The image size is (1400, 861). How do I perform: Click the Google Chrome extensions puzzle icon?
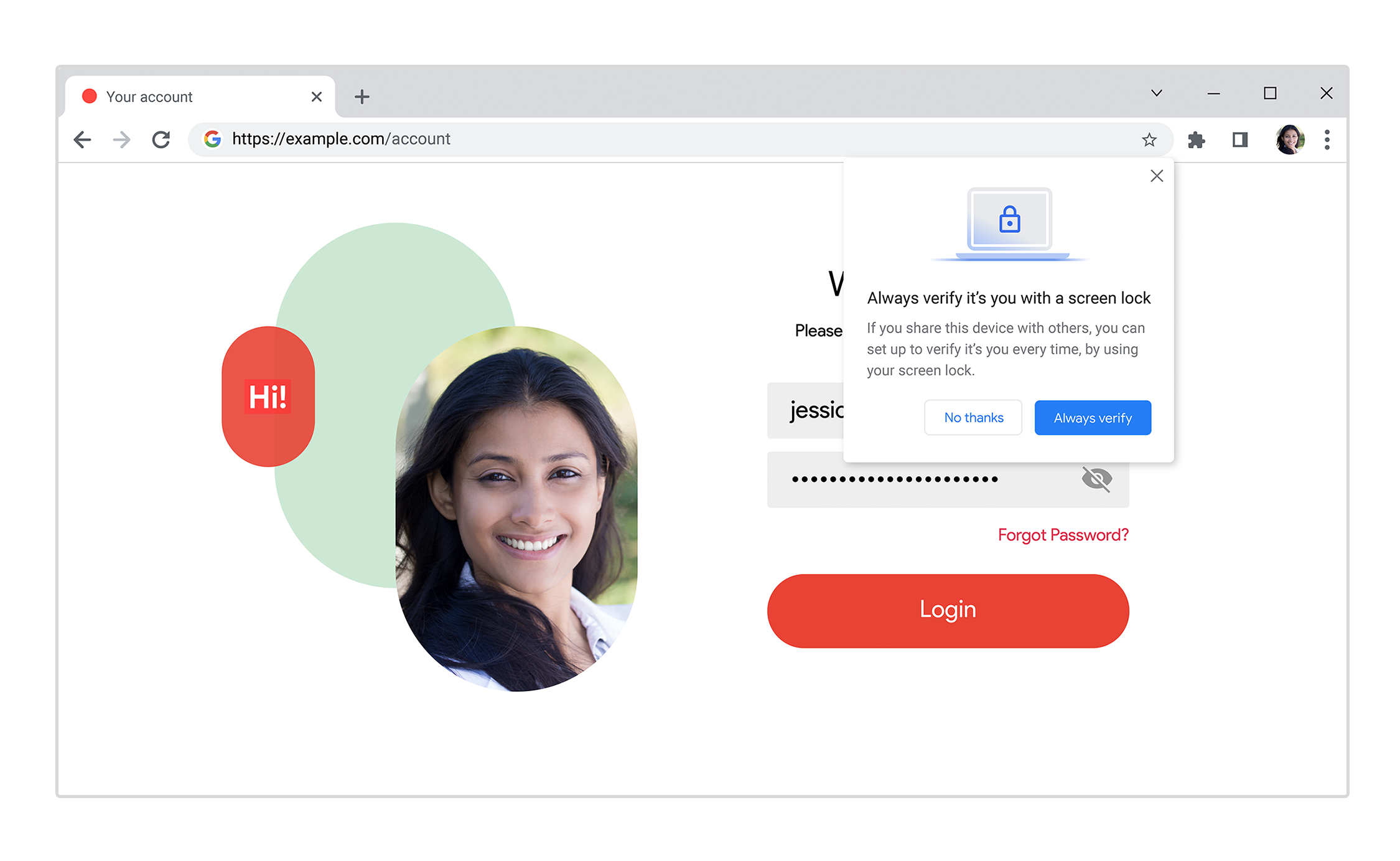1197,139
